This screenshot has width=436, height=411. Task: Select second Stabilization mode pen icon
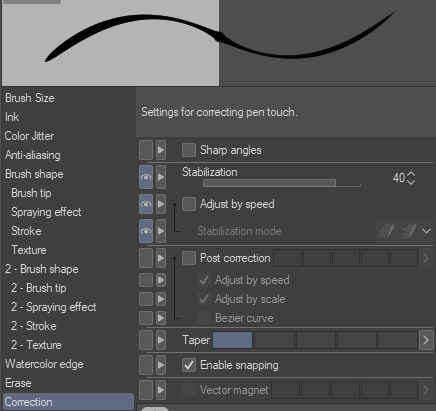point(409,231)
